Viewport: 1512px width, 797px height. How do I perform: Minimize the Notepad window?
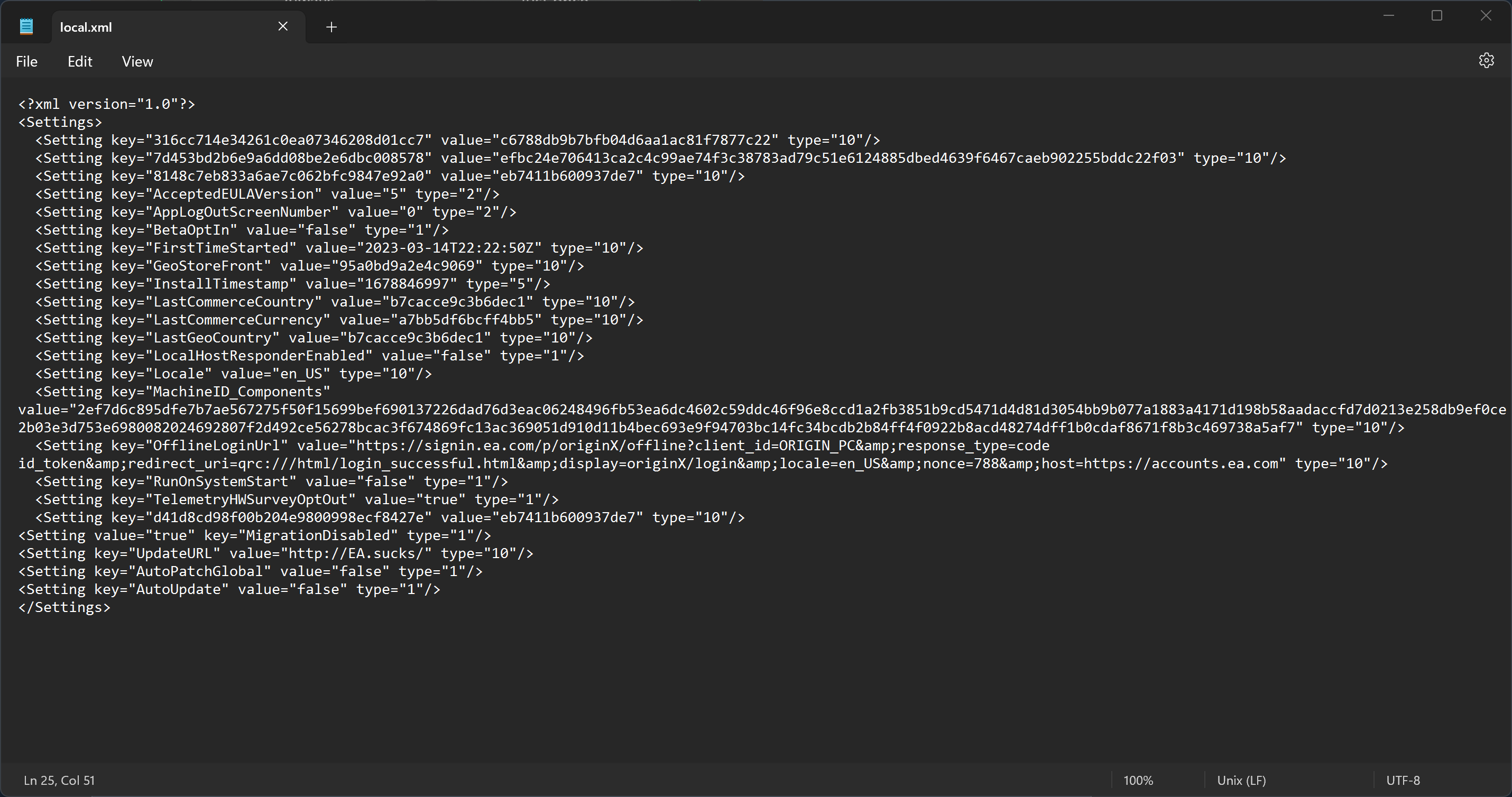pyautogui.click(x=1388, y=16)
